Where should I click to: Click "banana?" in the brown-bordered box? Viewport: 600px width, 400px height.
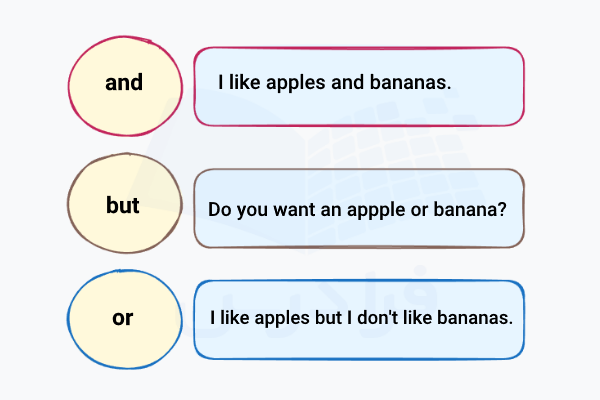[x=460, y=211]
